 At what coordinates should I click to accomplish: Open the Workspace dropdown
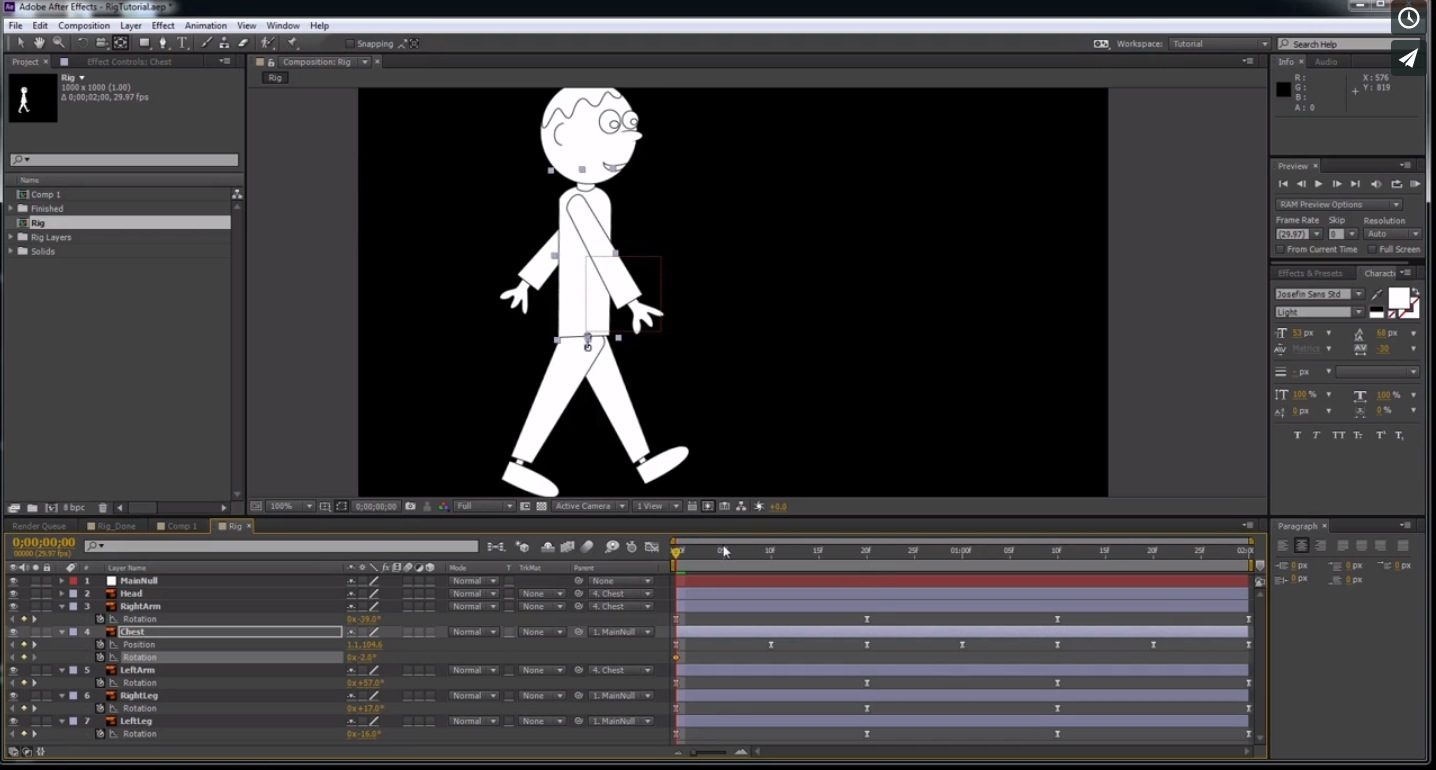[1219, 44]
